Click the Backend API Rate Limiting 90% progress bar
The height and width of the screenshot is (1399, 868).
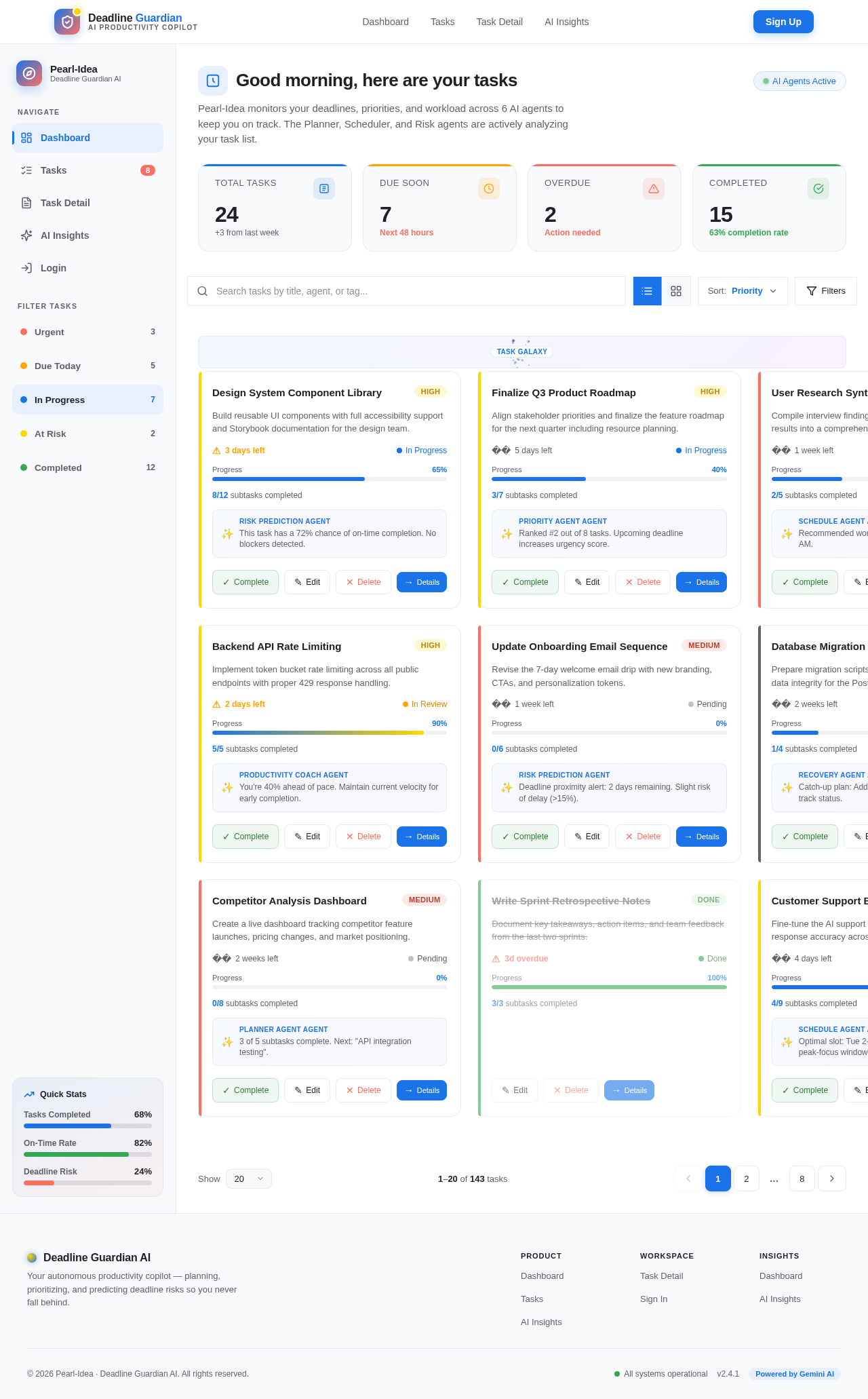330,733
